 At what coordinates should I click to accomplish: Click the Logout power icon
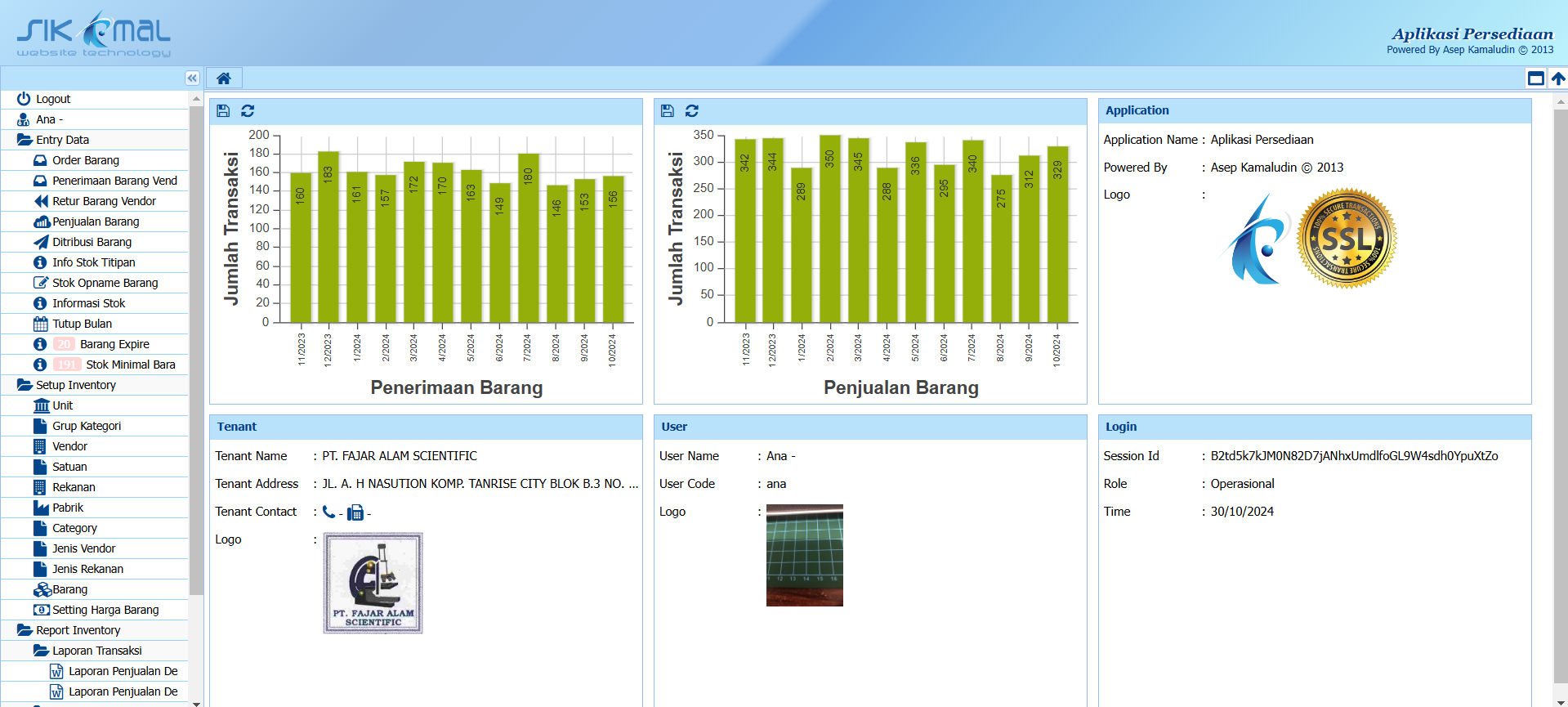coord(24,99)
